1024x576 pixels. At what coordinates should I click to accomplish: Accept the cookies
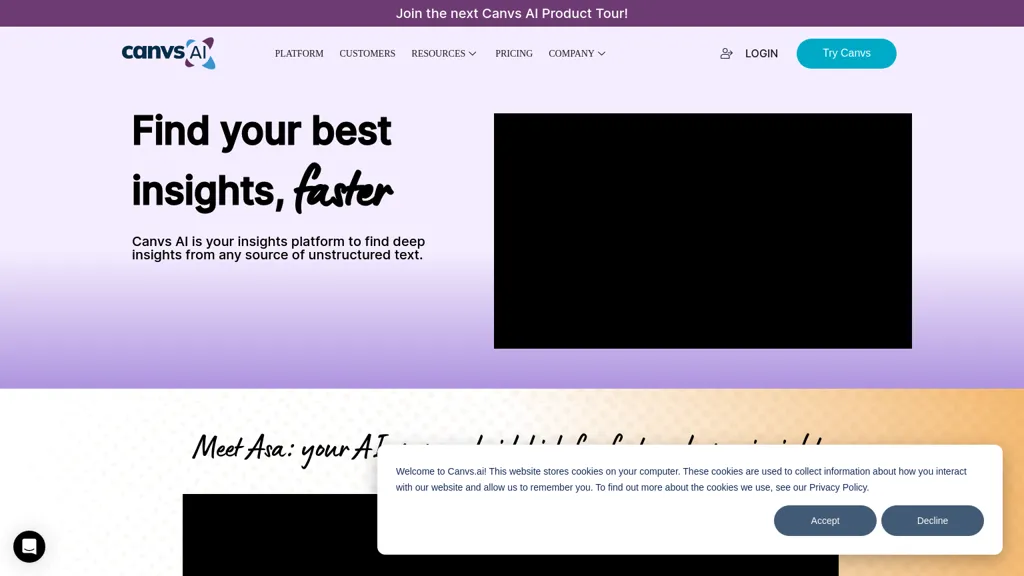point(825,520)
